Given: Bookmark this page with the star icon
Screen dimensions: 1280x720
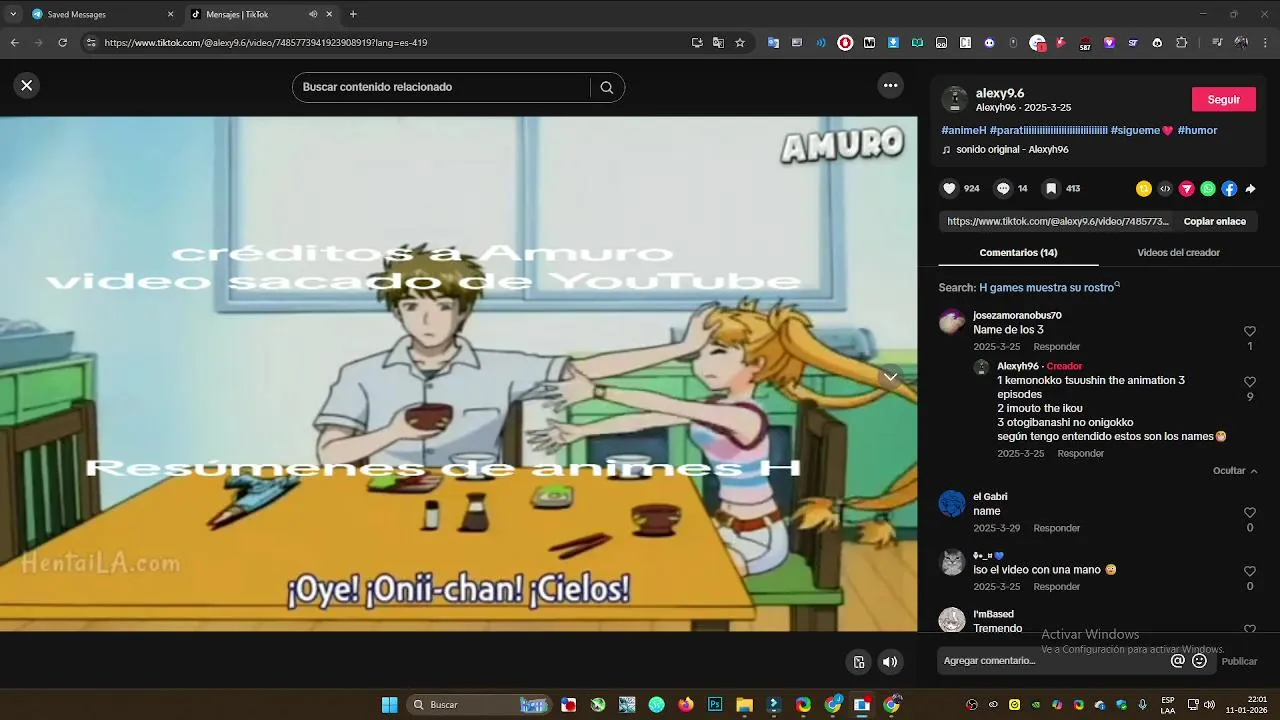Looking at the screenshot, I should pyautogui.click(x=740, y=43).
